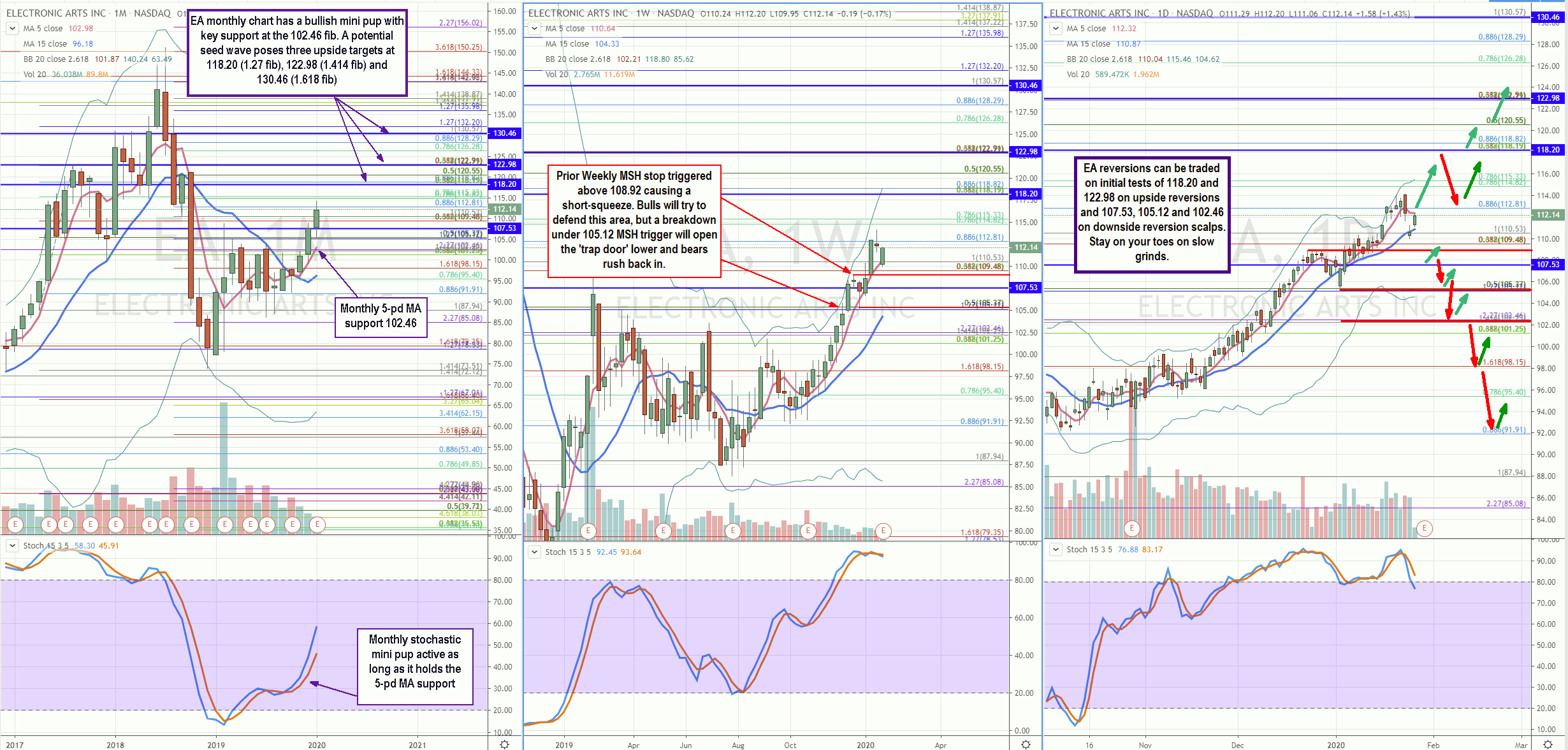Click 118.20 price label on monthly chart
The height and width of the screenshot is (750, 1568).
pos(505,184)
